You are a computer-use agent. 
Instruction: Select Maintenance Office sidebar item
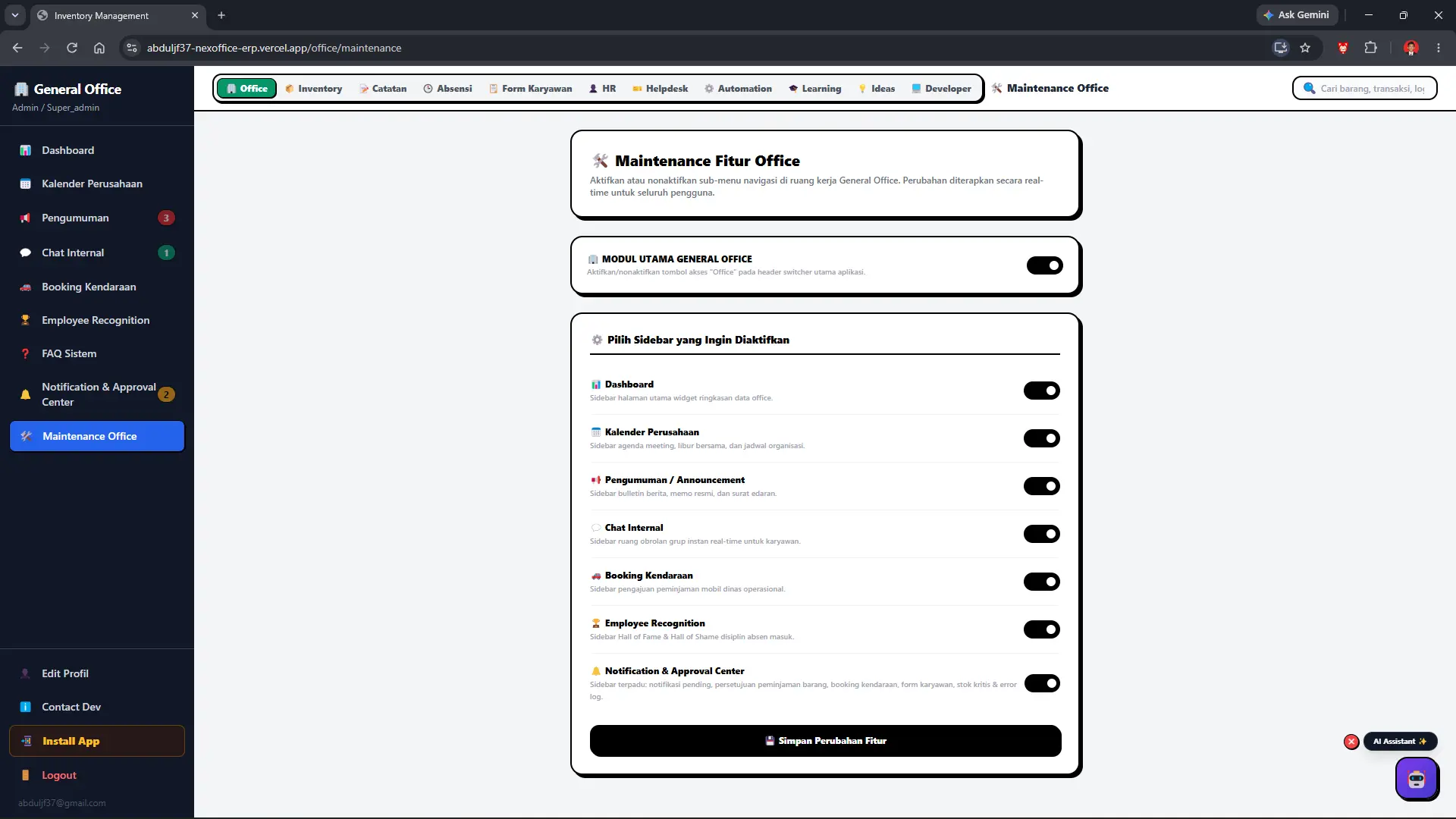[x=97, y=436]
